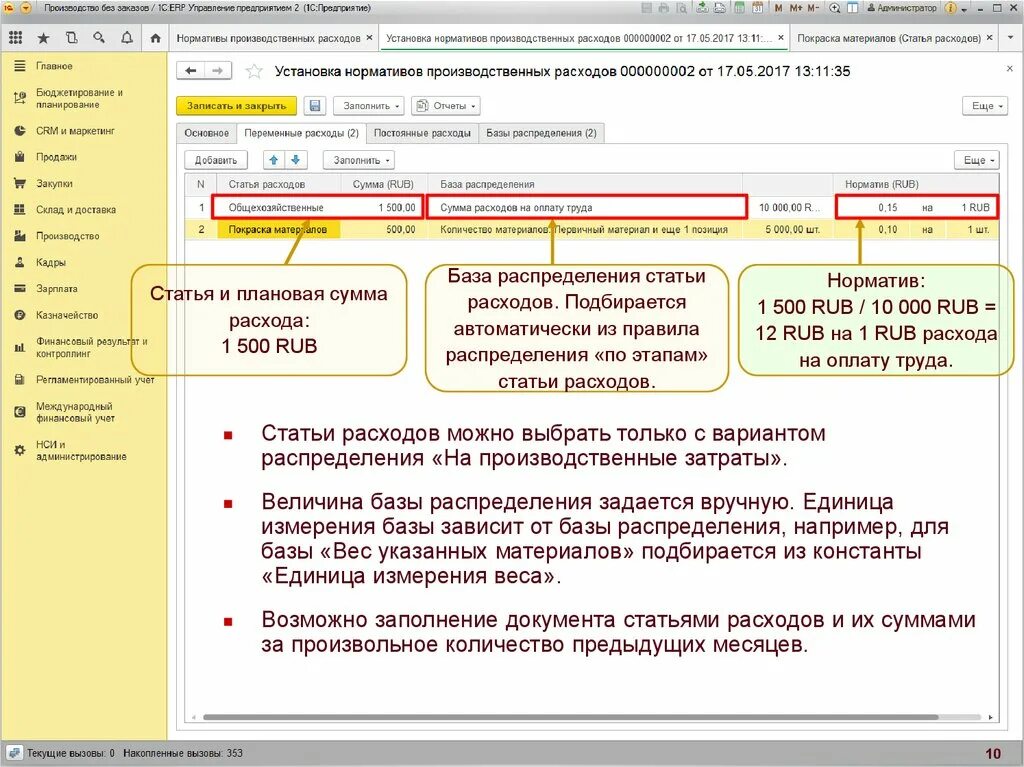Switch to the Базы распределения (2) tab
The height and width of the screenshot is (767, 1024).
541,133
